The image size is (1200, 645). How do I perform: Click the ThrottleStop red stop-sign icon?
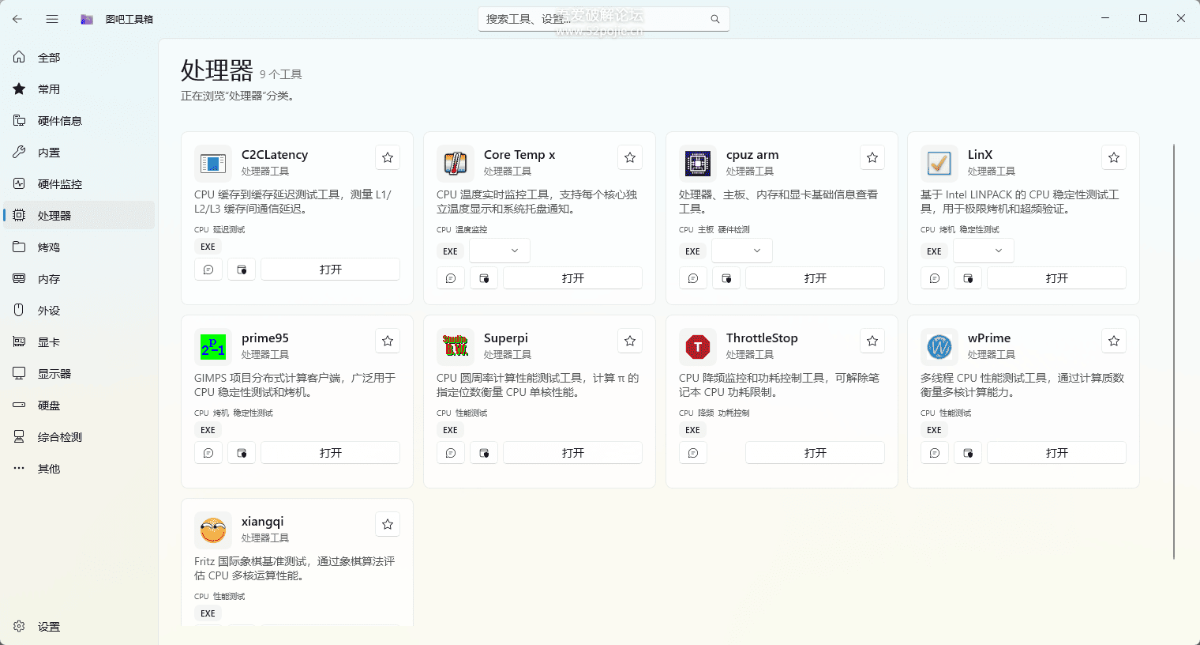click(x=697, y=346)
